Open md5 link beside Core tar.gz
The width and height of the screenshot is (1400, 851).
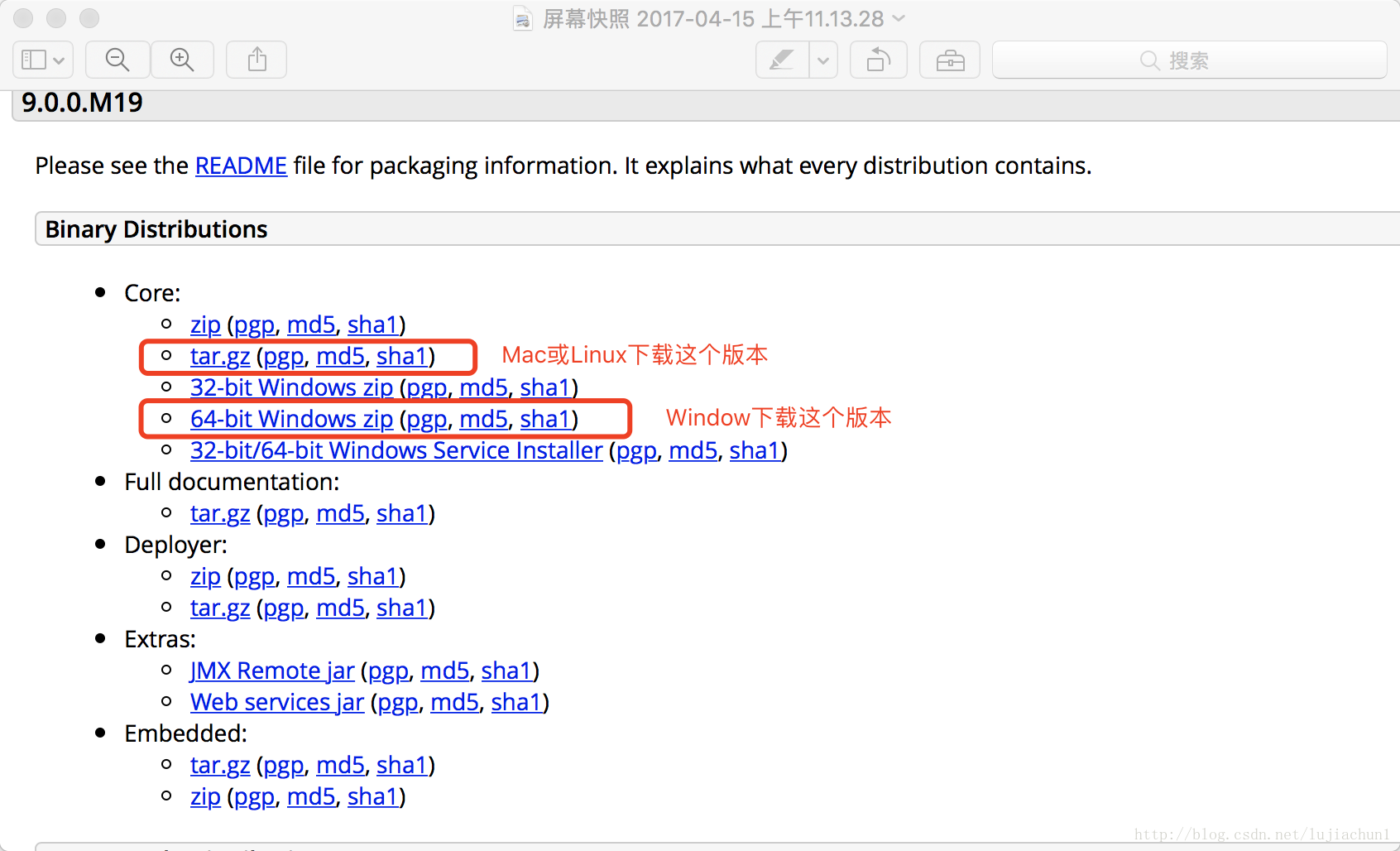point(340,356)
